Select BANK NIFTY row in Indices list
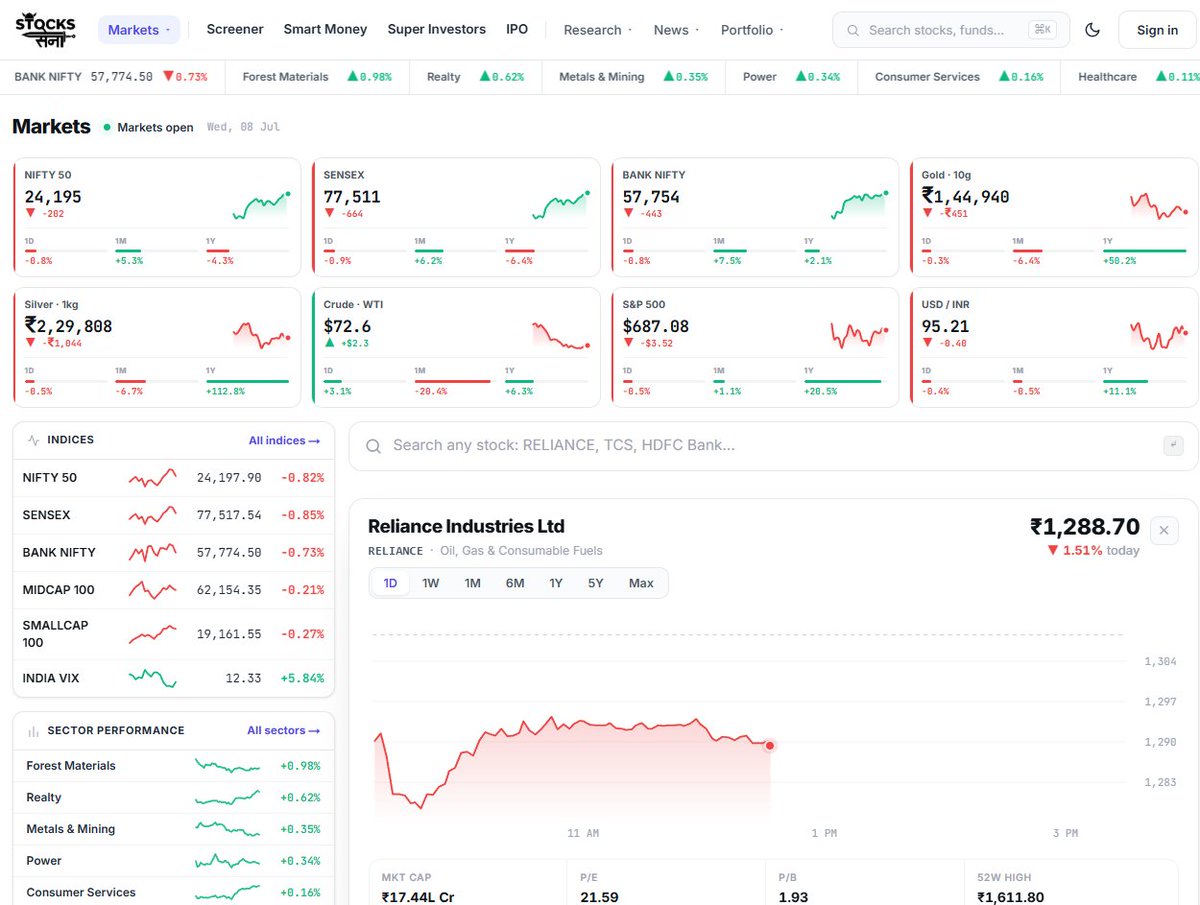The image size is (1200, 905). point(173,552)
